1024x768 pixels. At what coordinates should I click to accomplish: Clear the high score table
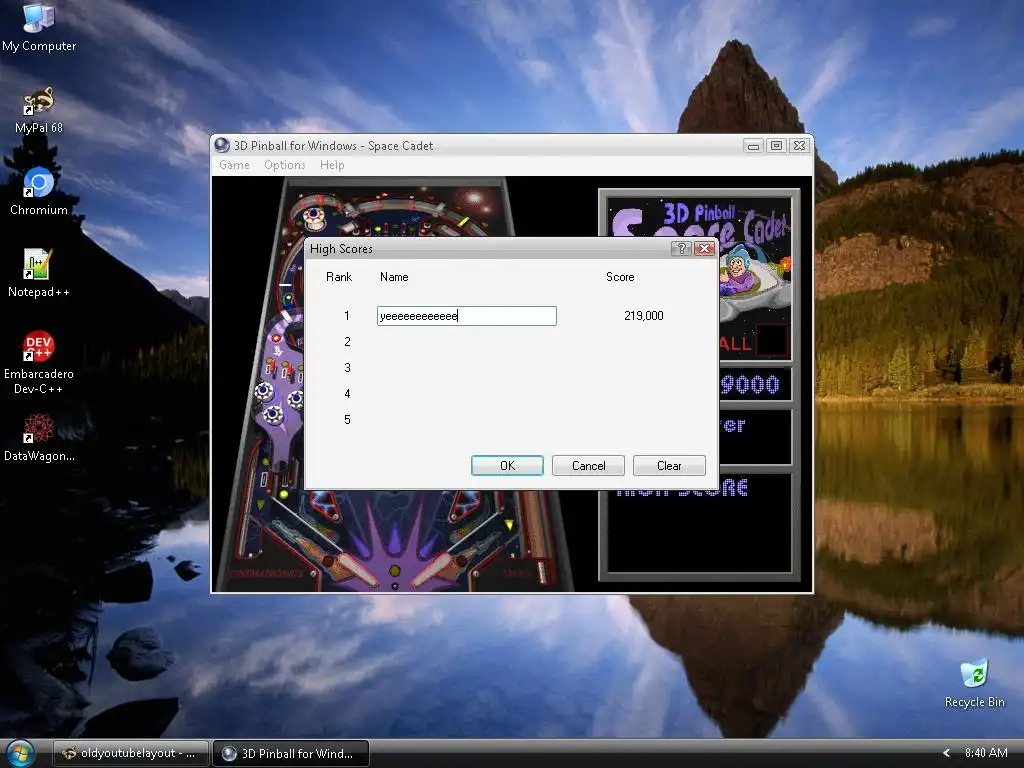[x=669, y=466]
